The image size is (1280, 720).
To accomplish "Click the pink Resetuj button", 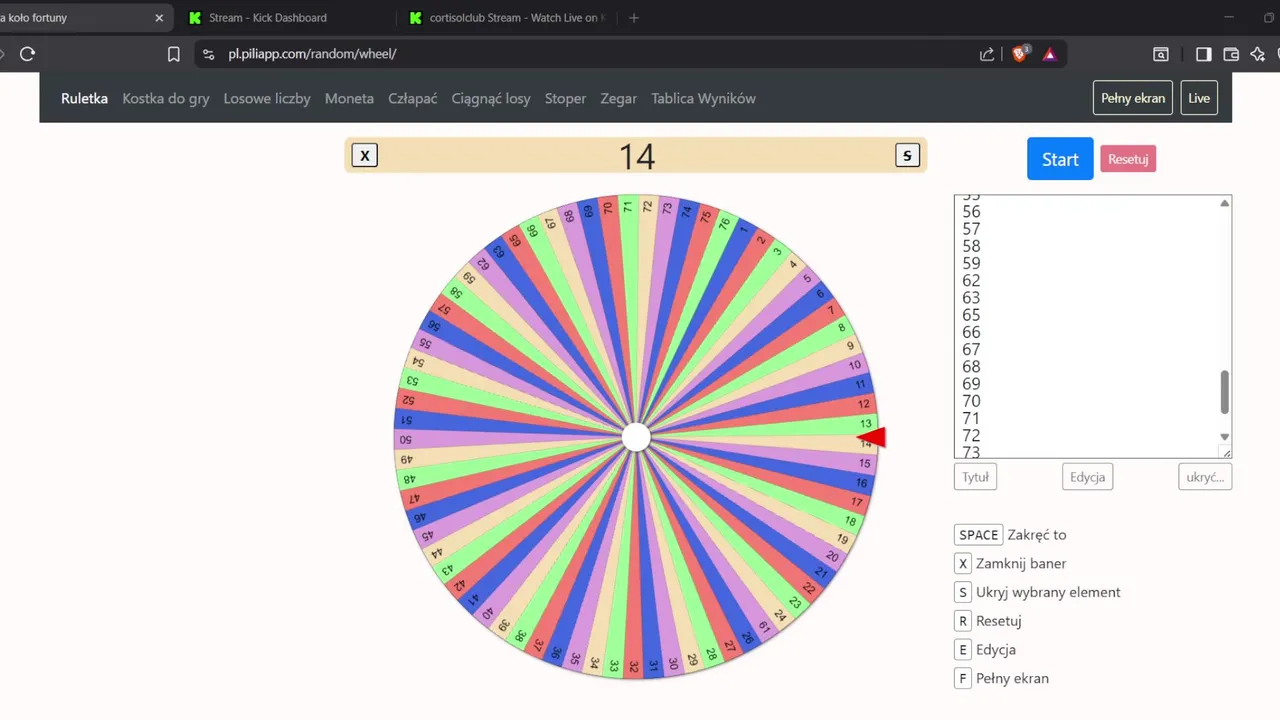I will (x=1128, y=159).
